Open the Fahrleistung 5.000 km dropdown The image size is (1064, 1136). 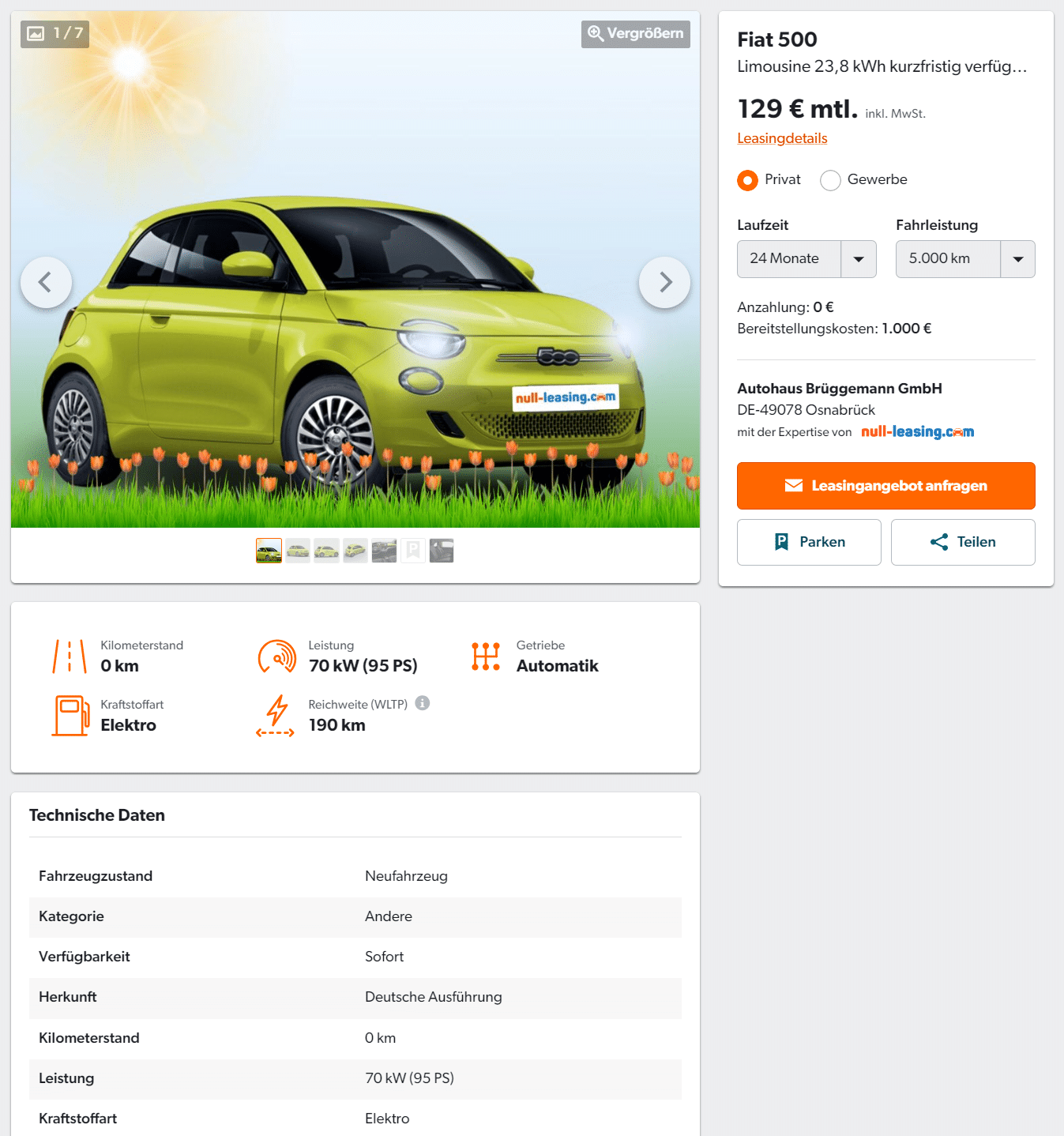coord(965,259)
